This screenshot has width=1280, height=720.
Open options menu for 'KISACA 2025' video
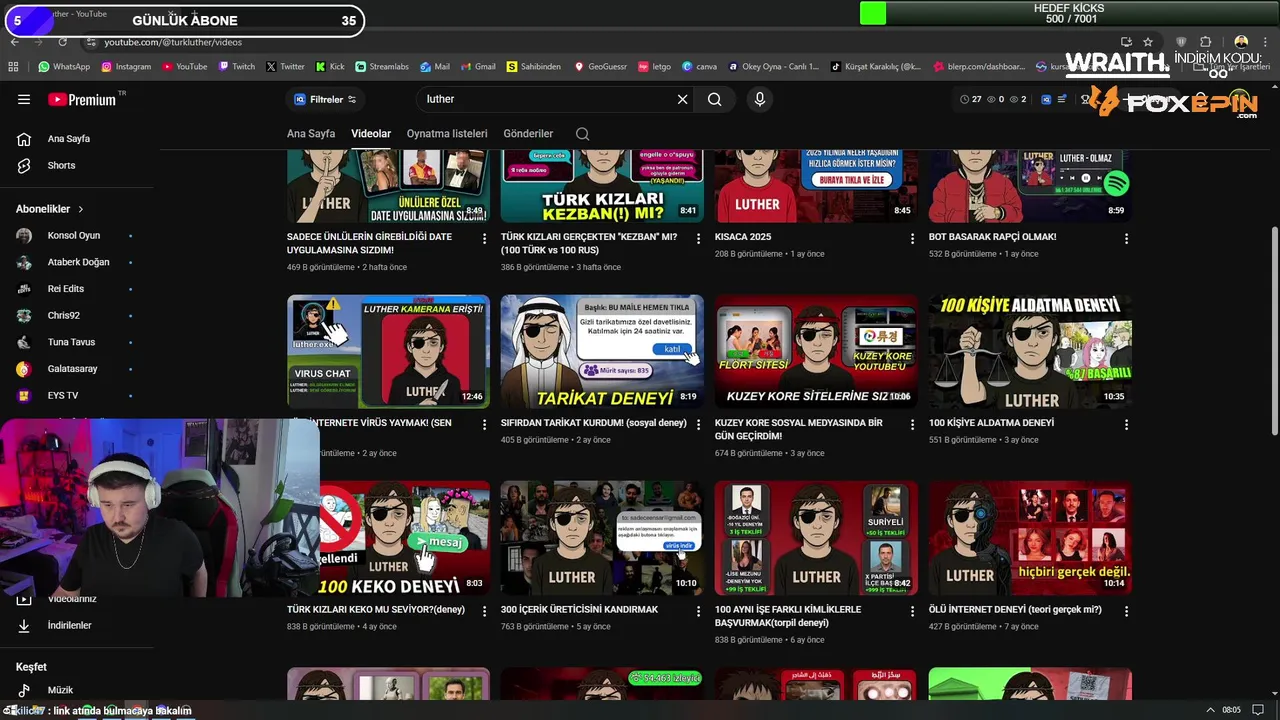pyautogui.click(x=912, y=239)
